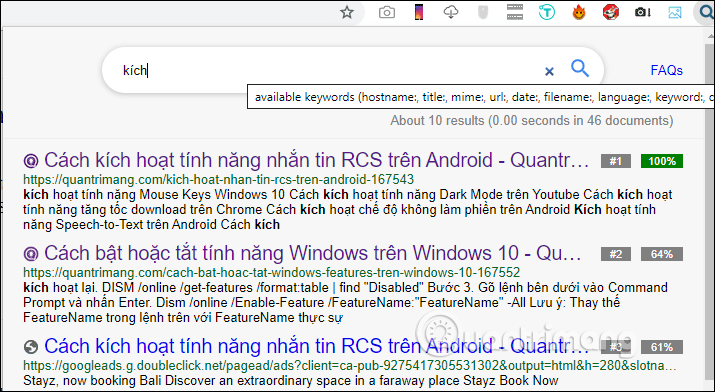Click the #1 rank badge
715x392 pixels.
tap(616, 161)
